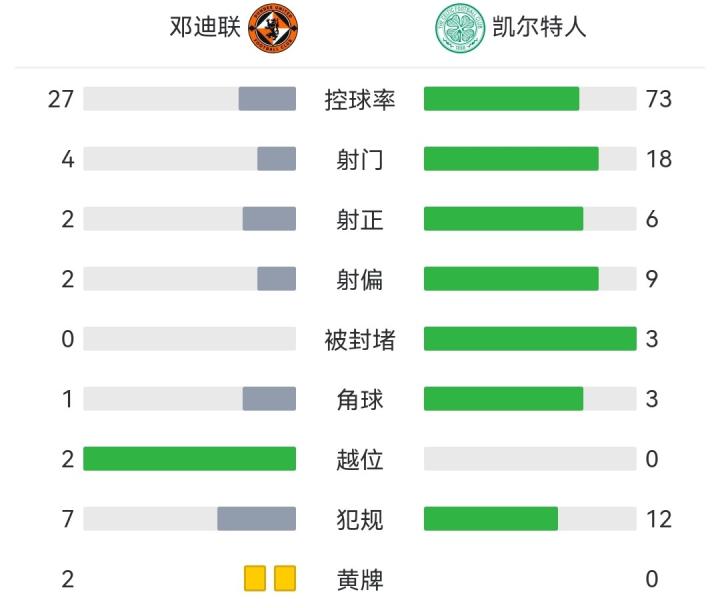Click the 射正 stat label
The height and width of the screenshot is (608, 720).
pos(360,219)
